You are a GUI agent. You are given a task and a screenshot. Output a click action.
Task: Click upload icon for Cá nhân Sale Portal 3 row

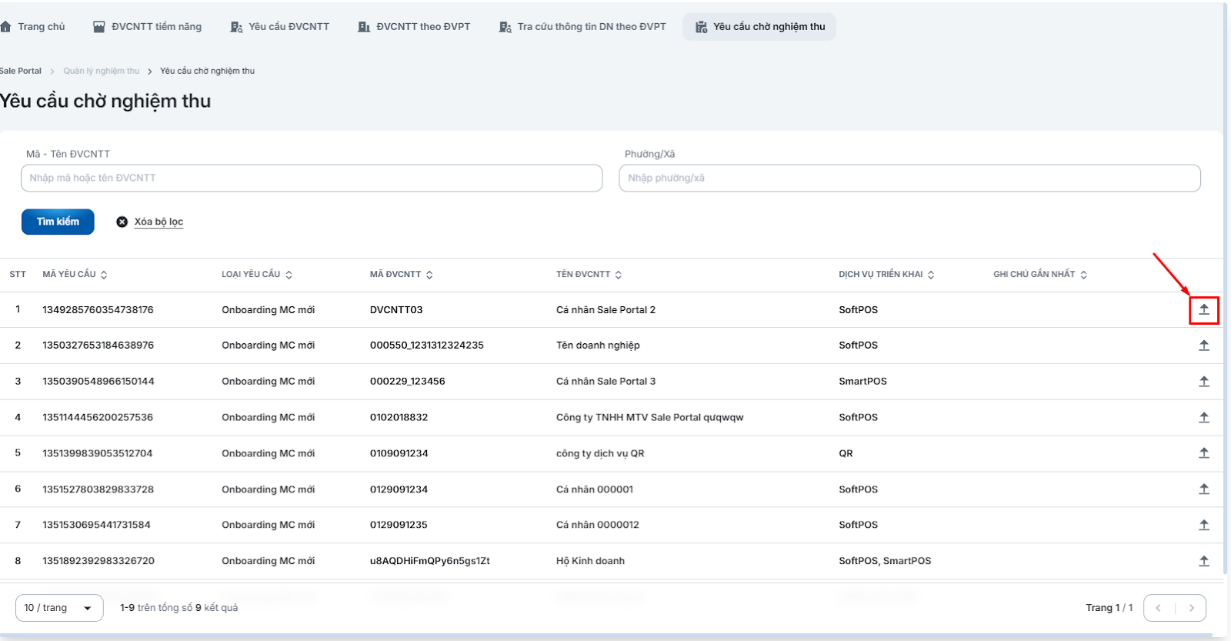(x=1204, y=381)
